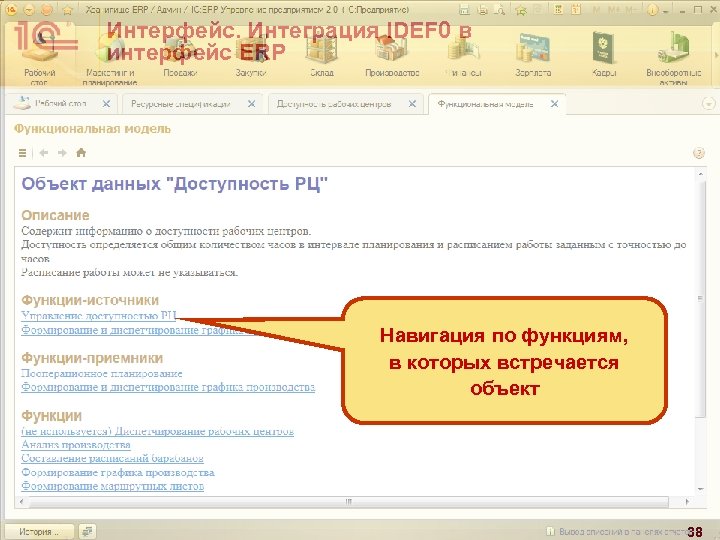Viewport: 720px width, 540px height.
Task: Click horizontal scroll left arrow
Action: 22,501
